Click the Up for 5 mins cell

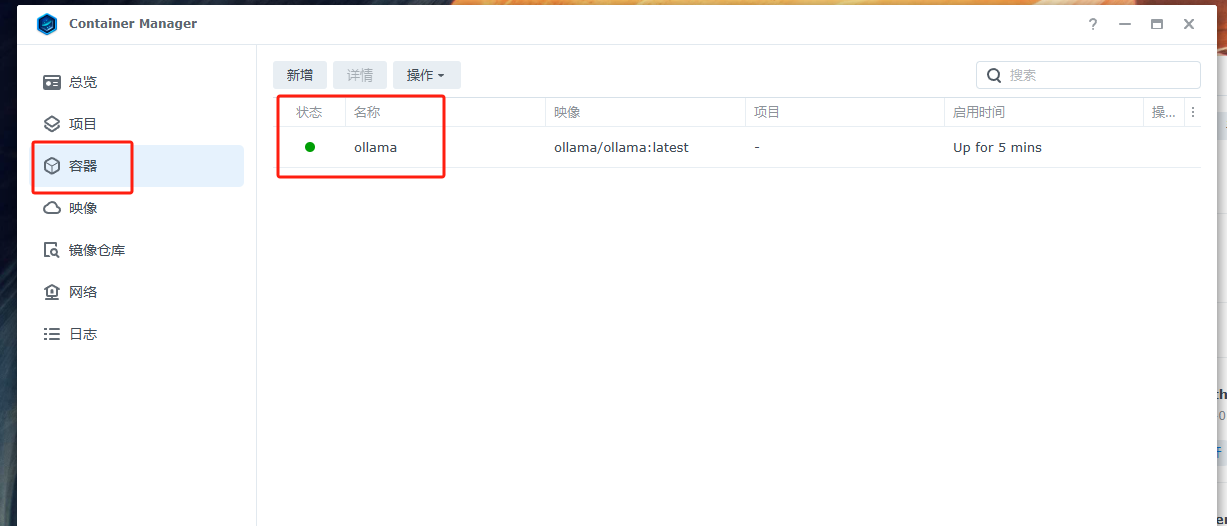coord(997,147)
